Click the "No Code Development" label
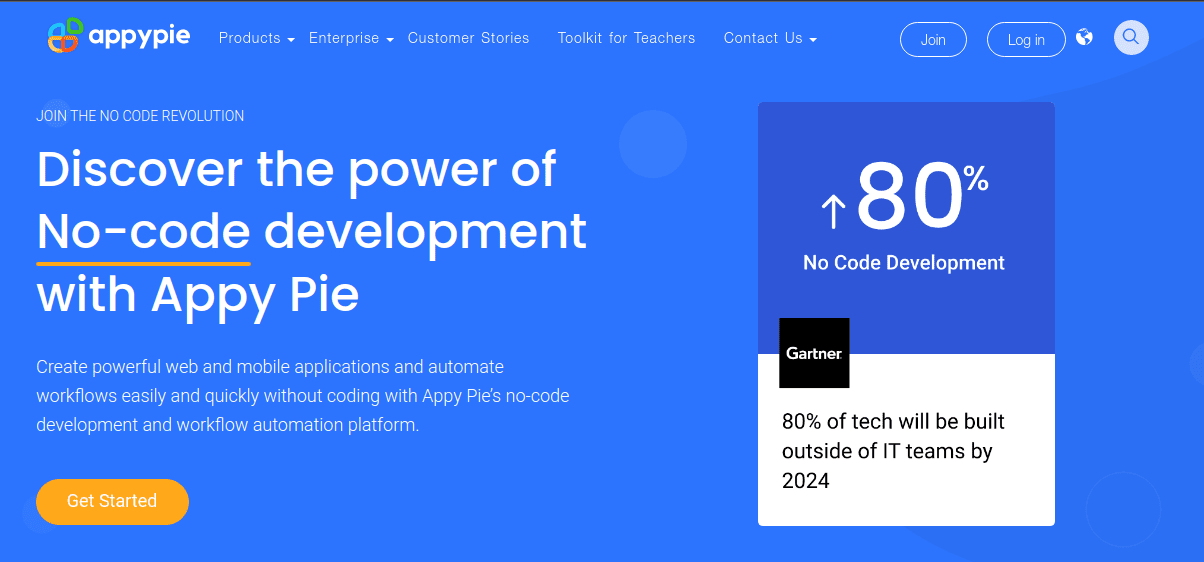1204x562 pixels. coord(904,263)
